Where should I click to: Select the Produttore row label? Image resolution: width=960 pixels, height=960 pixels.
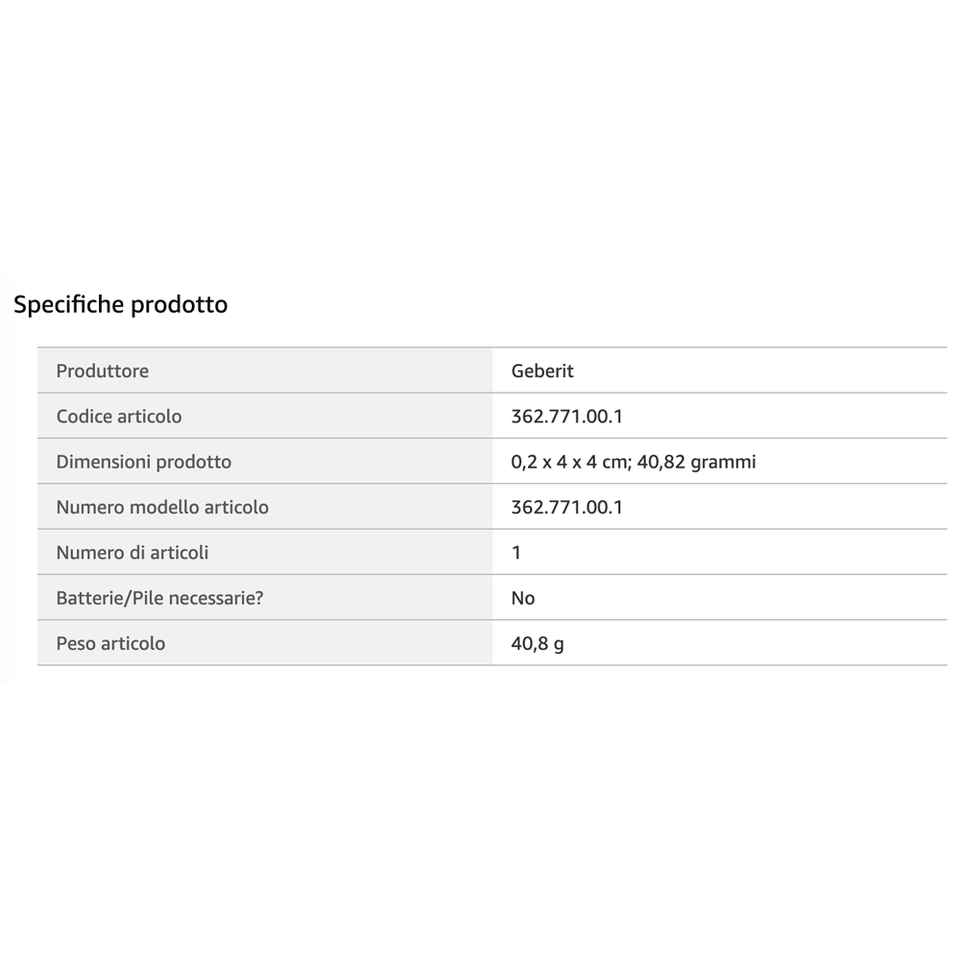pyautogui.click(x=102, y=371)
